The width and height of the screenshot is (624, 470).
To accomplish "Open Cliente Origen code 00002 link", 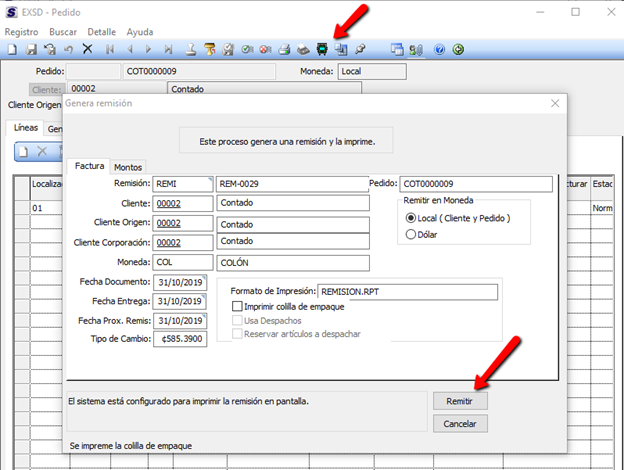I will [x=168, y=223].
